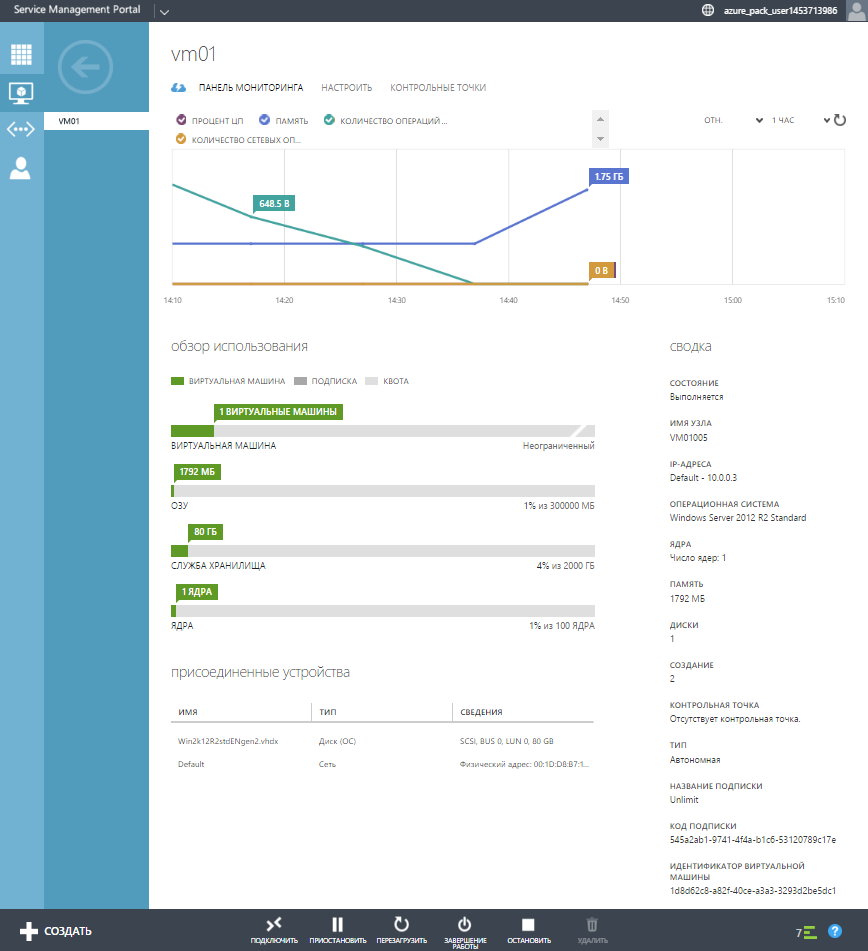Image resolution: width=868 pixels, height=951 pixels.
Task: Pause the VM with ПРИОСТАНОВИТЬ
Action: [337, 925]
